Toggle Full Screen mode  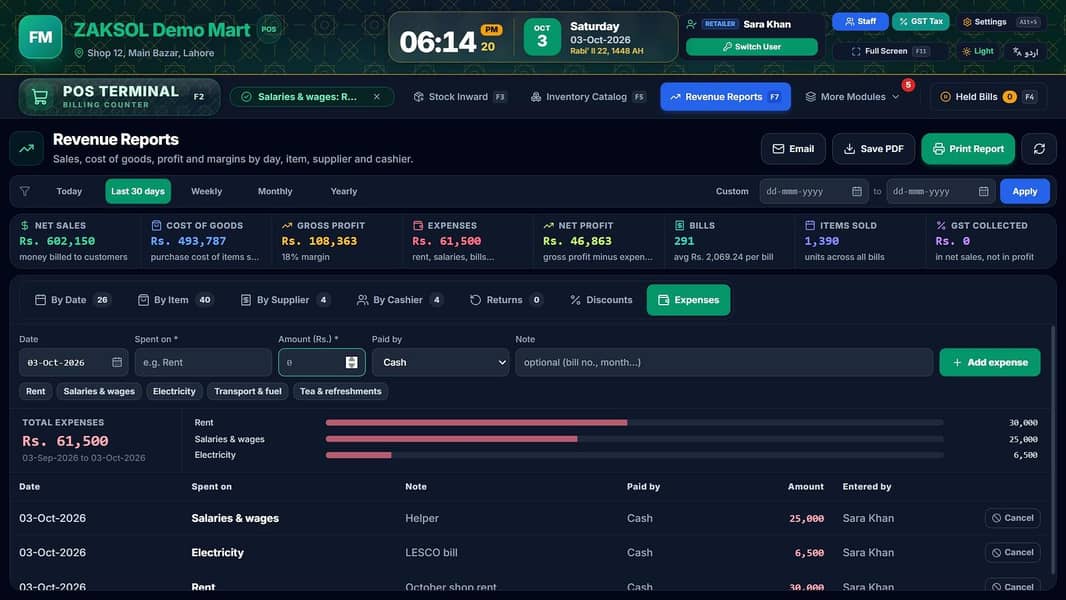(890, 52)
